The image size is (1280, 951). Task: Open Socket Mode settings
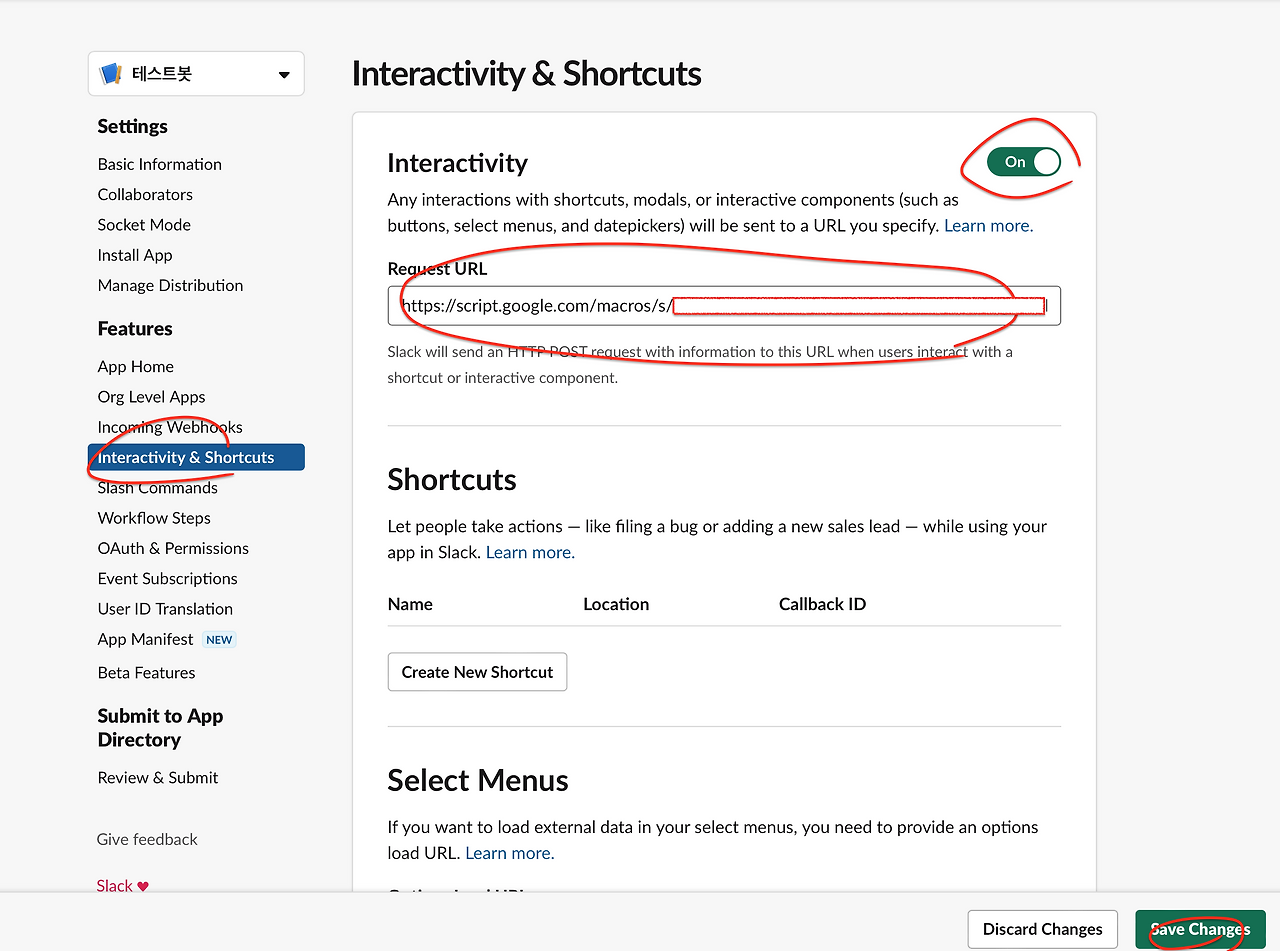pyautogui.click(x=144, y=225)
